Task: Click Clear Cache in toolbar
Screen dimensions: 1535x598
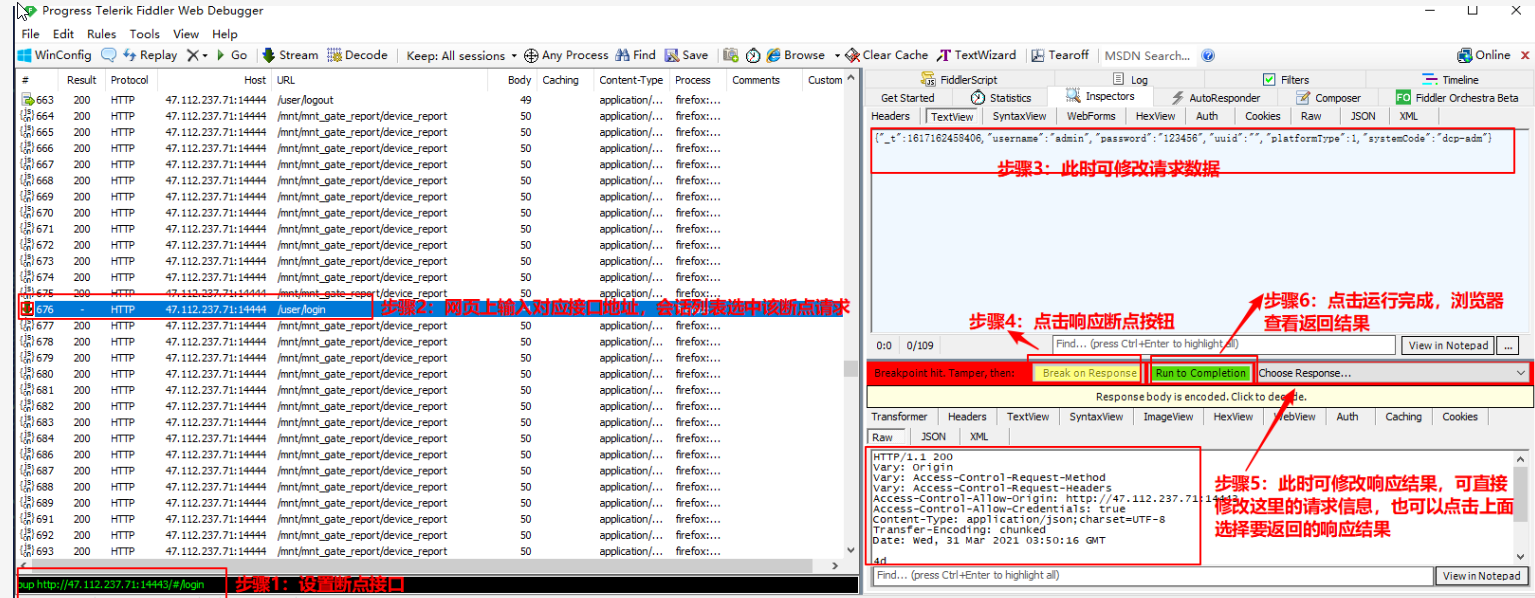Action: click(886, 55)
